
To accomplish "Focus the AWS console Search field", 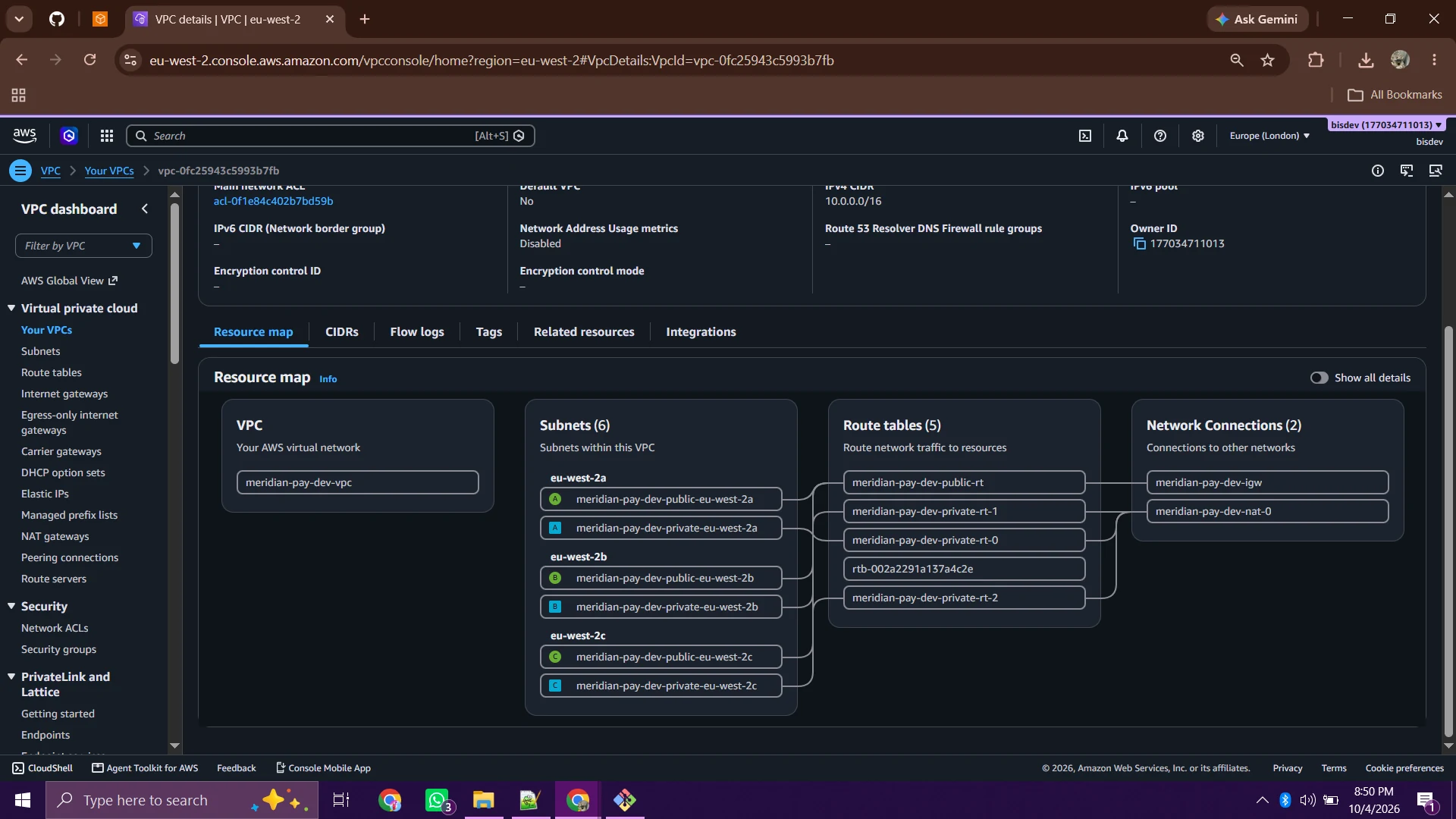I will 331,136.
